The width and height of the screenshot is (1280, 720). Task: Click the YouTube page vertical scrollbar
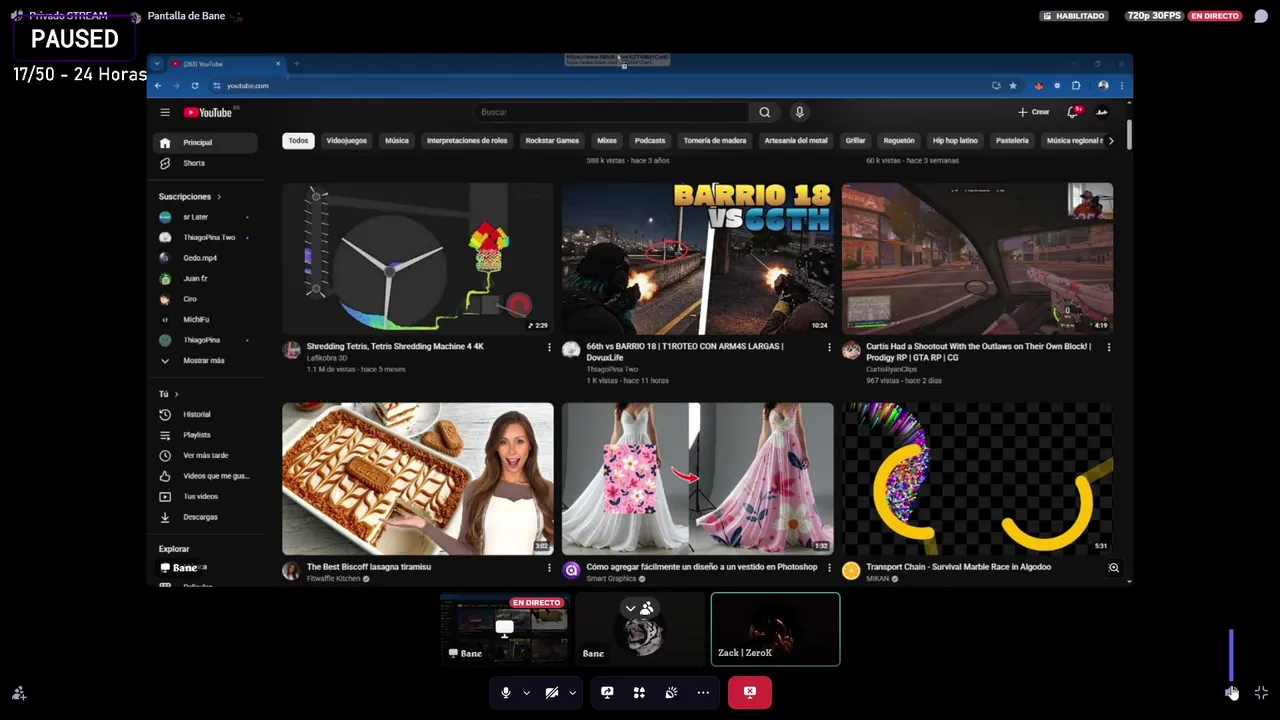click(x=1129, y=135)
